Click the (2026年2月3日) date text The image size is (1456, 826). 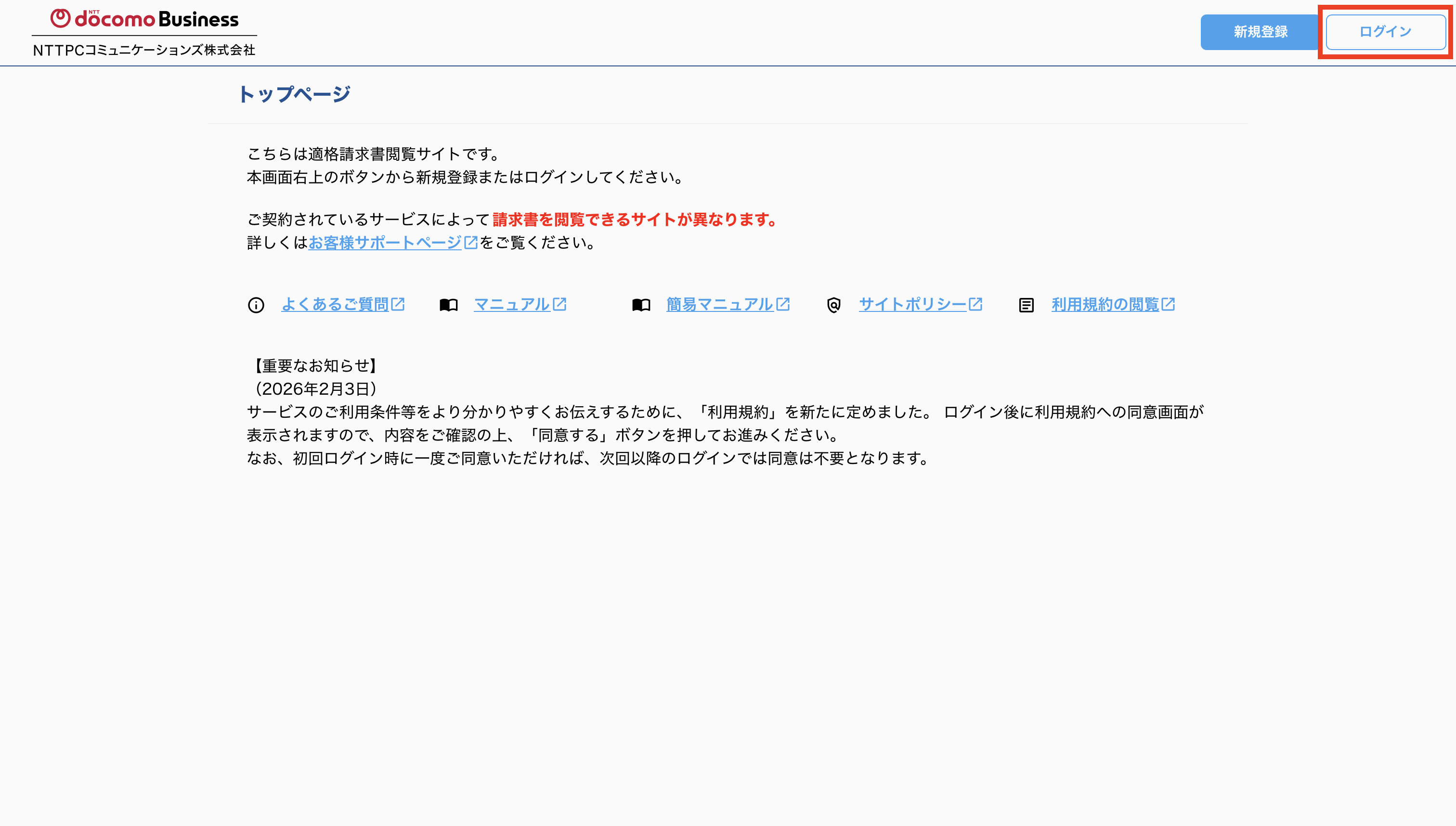click(x=315, y=389)
